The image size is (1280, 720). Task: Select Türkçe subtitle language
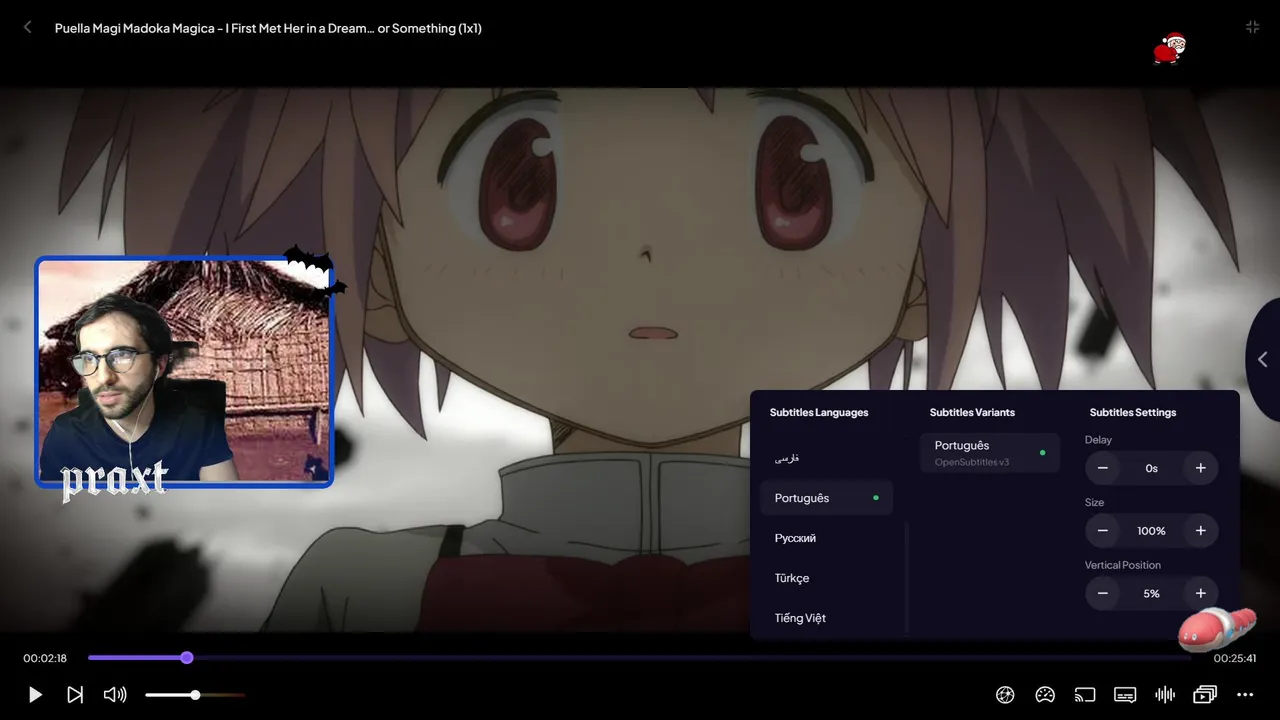point(826,578)
